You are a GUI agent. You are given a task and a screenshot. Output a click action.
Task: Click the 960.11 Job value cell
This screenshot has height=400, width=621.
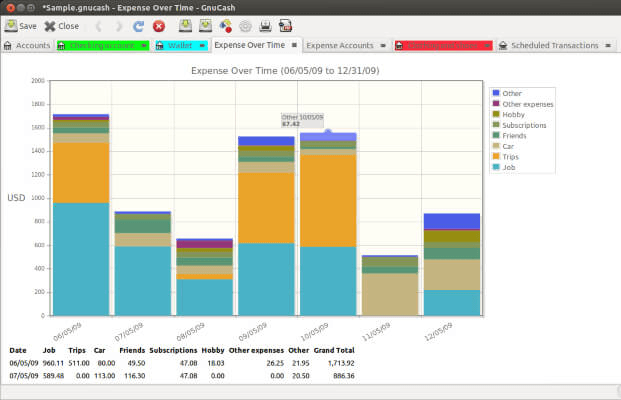tap(53, 363)
